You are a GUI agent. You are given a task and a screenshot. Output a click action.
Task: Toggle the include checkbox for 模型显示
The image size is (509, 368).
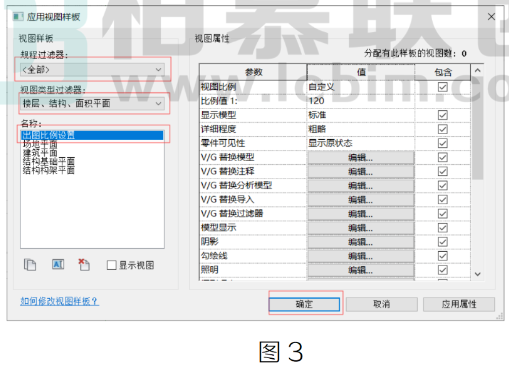click(443, 228)
